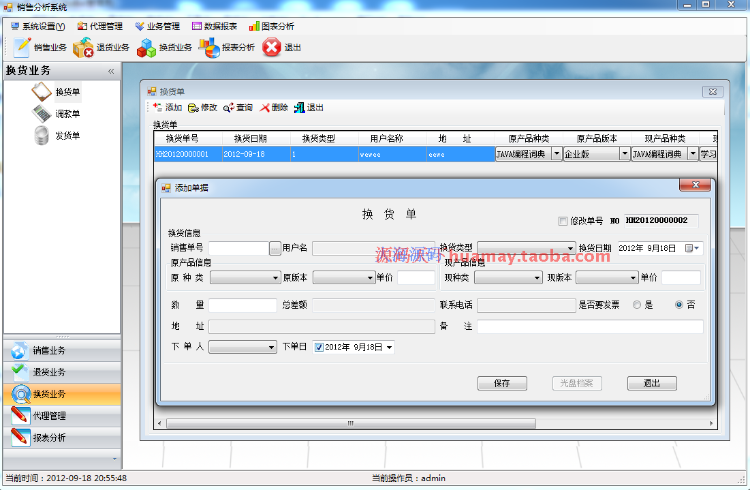The width and height of the screenshot is (750, 490).
Task: Close the 换货单 child window
Action: [712, 91]
